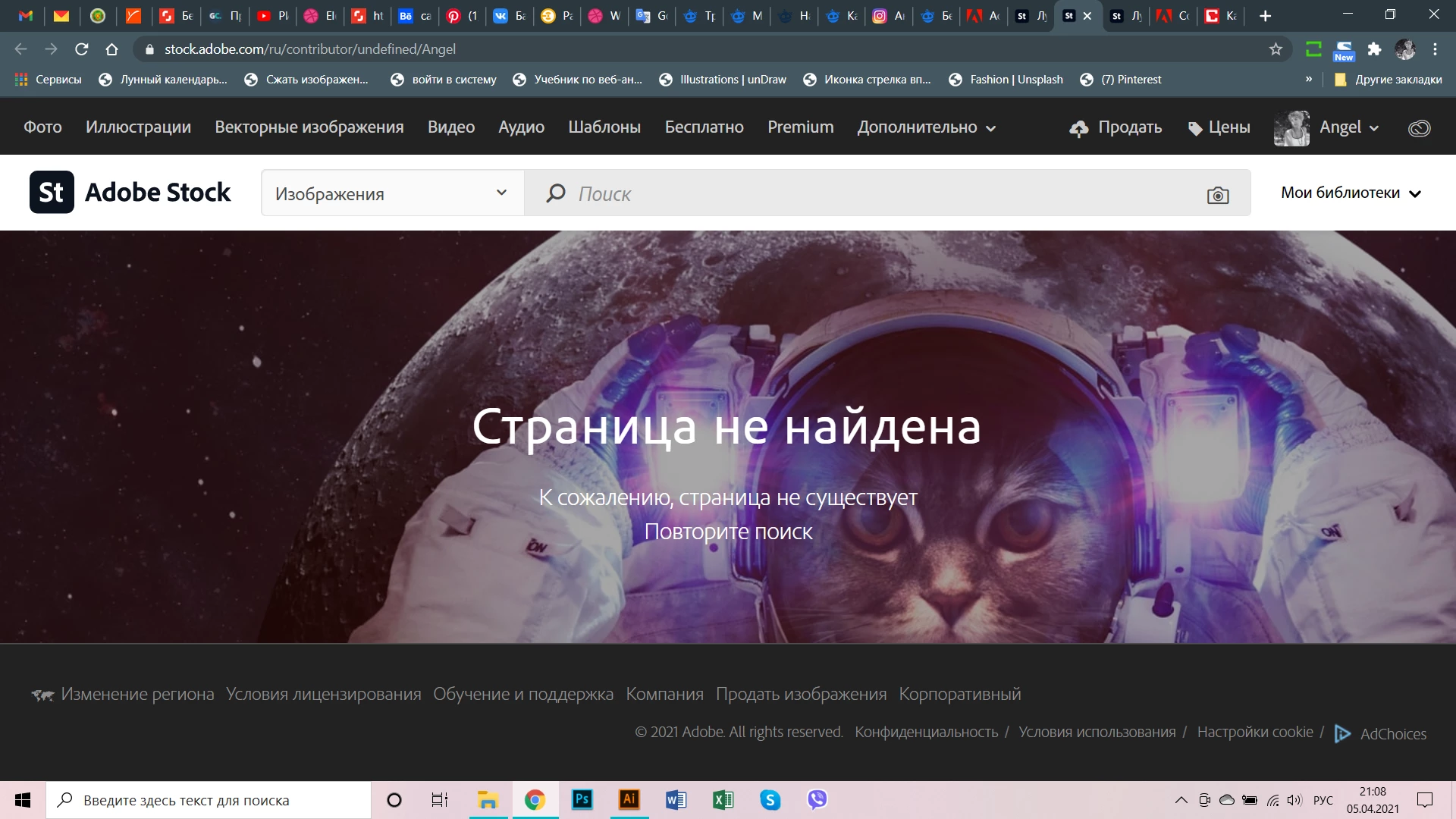Open Условия лицензирования footer link
The image size is (1456, 819).
pyautogui.click(x=323, y=694)
